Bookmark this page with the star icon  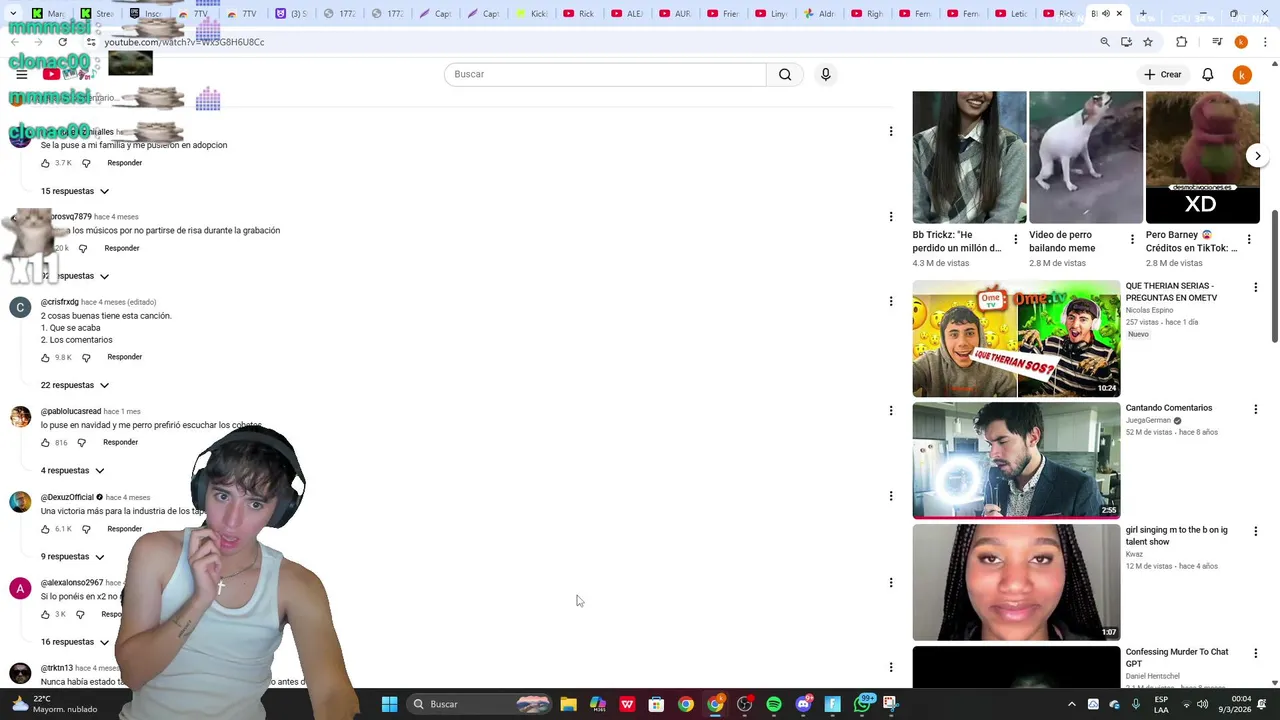pos(1148,42)
